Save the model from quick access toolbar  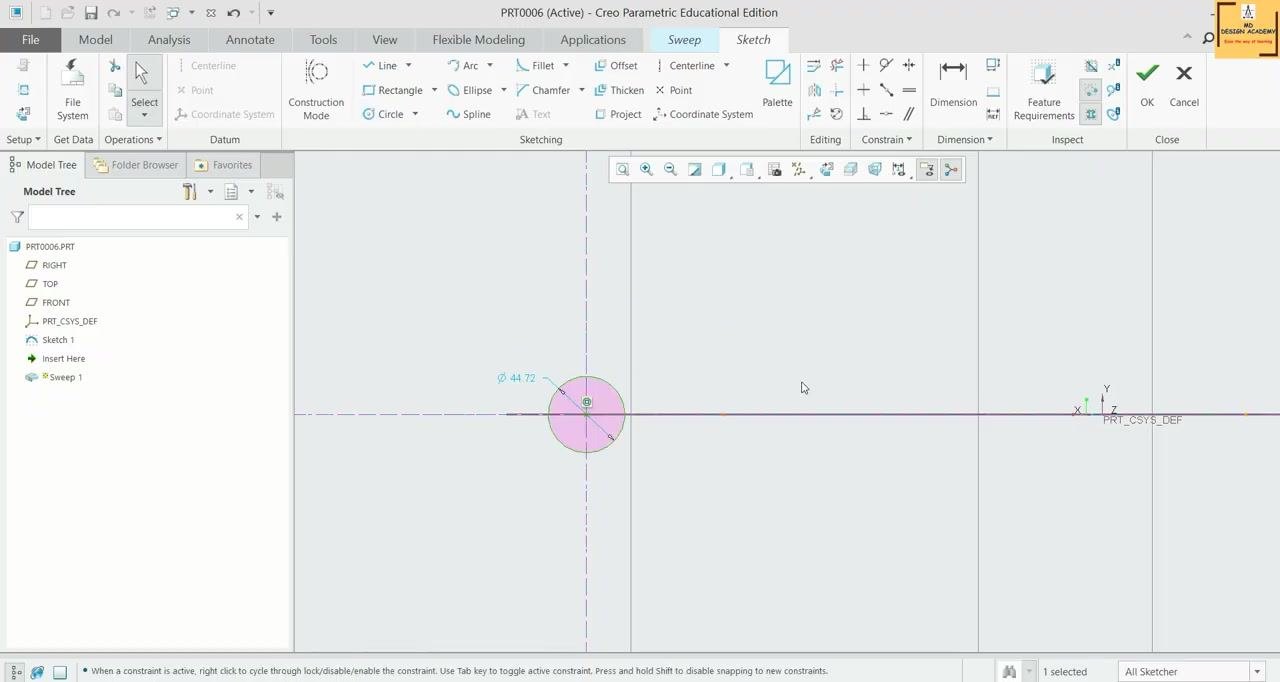click(91, 13)
